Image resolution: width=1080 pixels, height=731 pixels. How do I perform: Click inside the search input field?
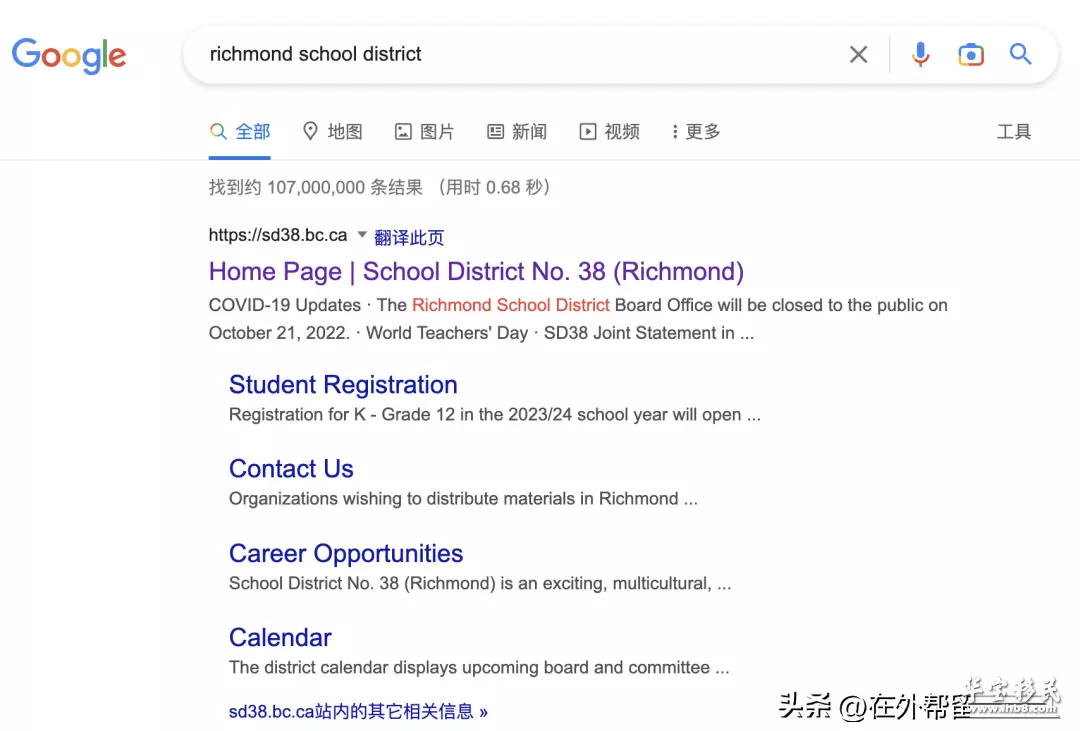point(500,54)
